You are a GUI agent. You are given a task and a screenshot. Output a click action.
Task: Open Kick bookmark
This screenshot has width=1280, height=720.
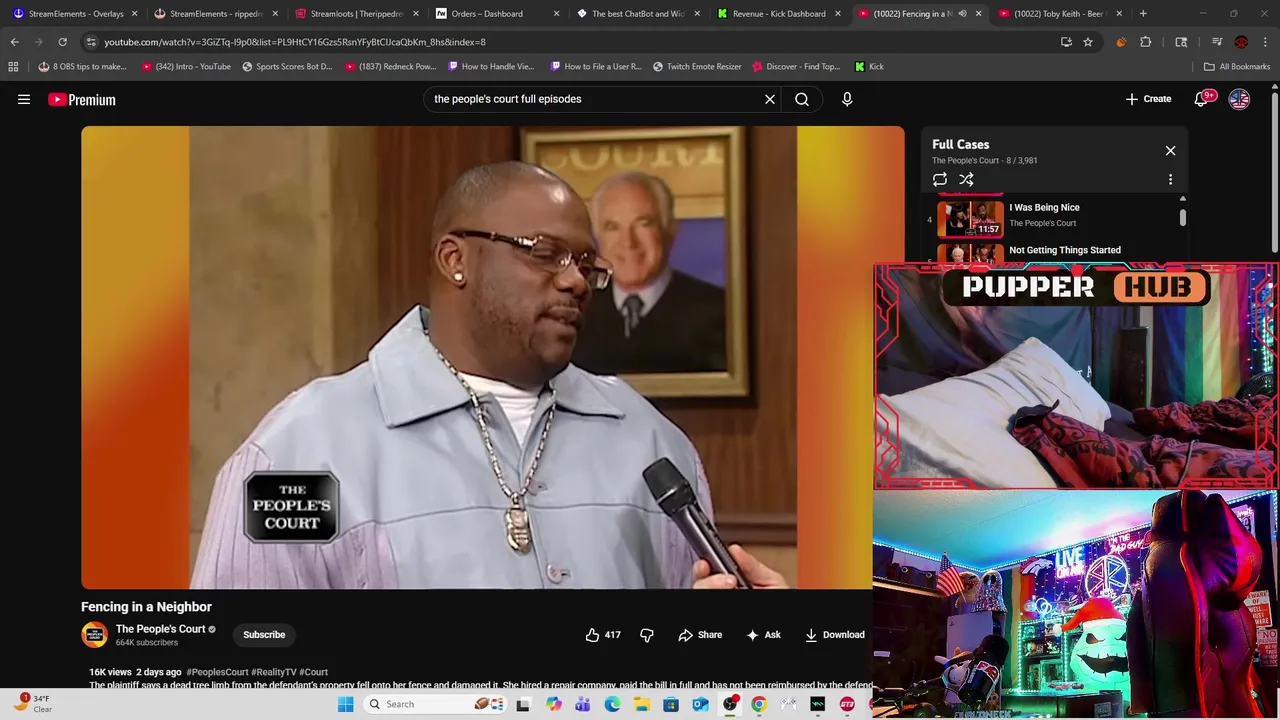(x=869, y=67)
